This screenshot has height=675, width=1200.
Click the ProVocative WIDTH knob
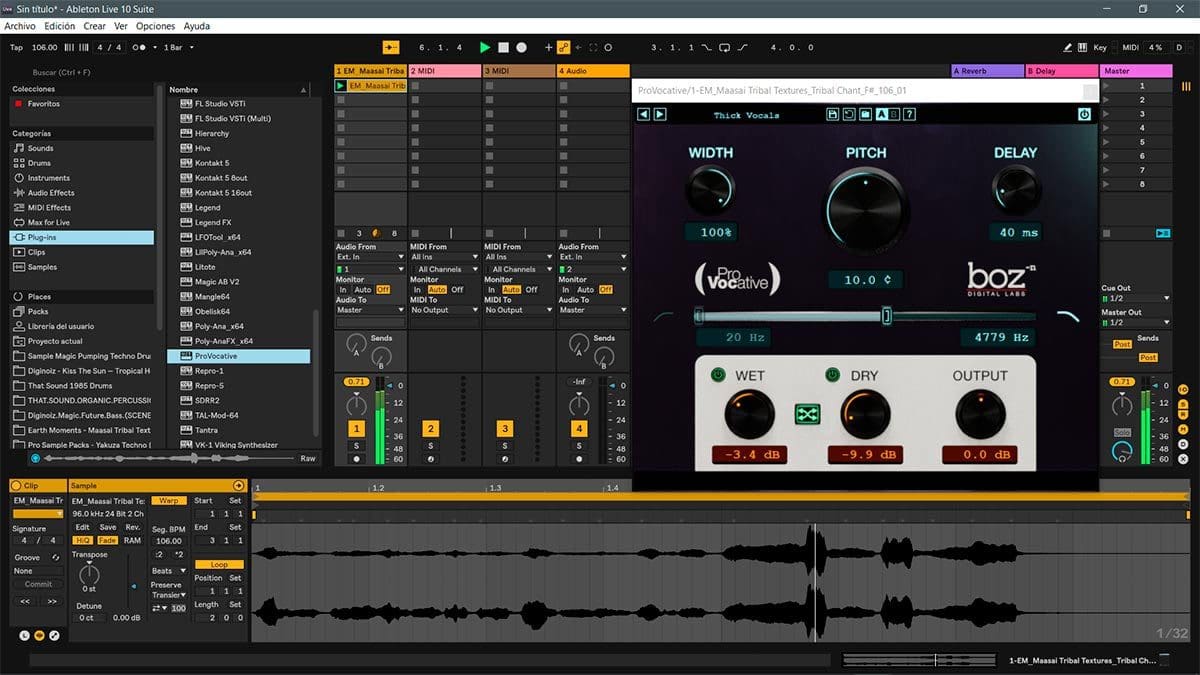click(x=710, y=192)
